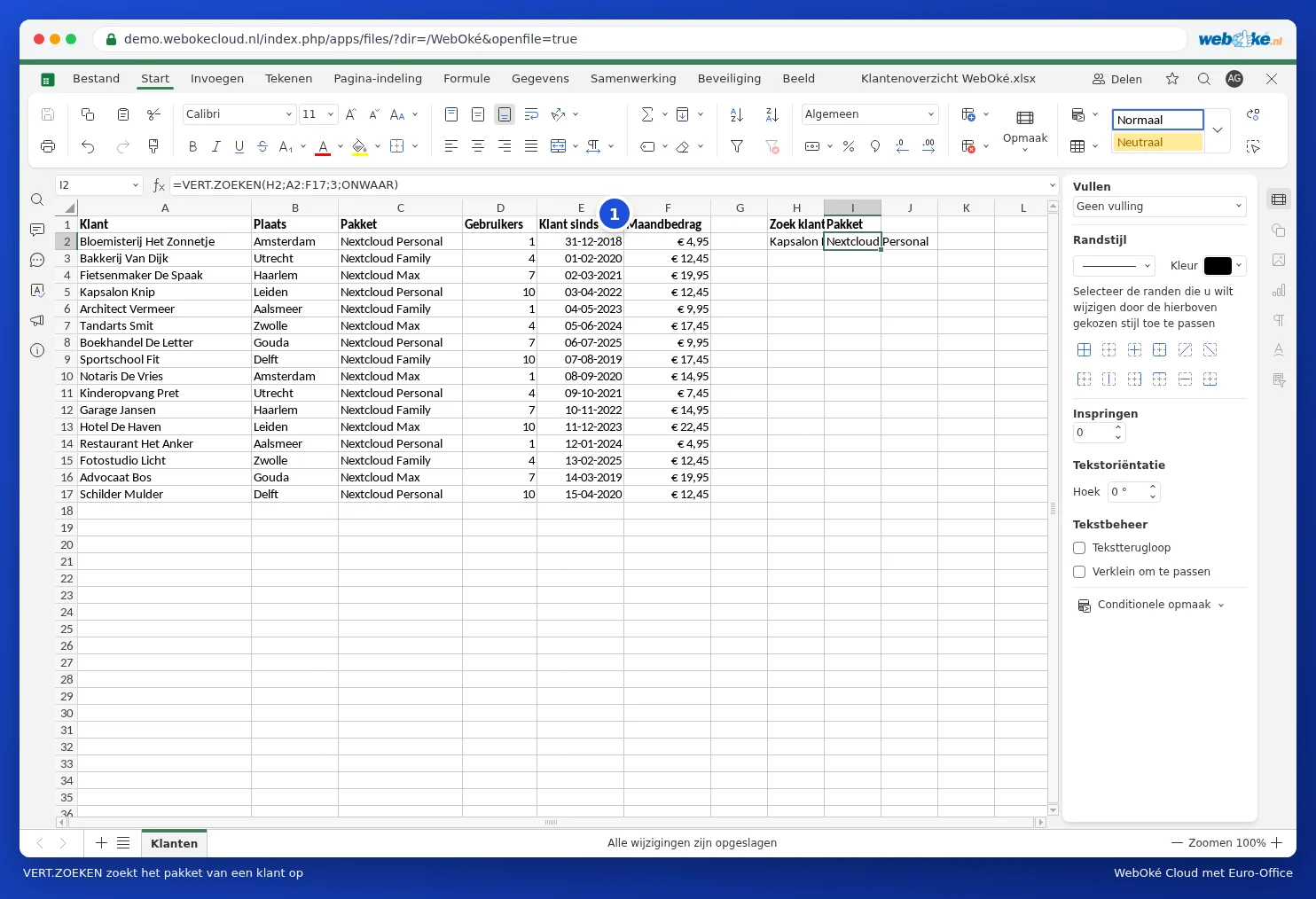Open chart settings in the right sidebar
The image size is (1316, 899).
click(1279, 291)
